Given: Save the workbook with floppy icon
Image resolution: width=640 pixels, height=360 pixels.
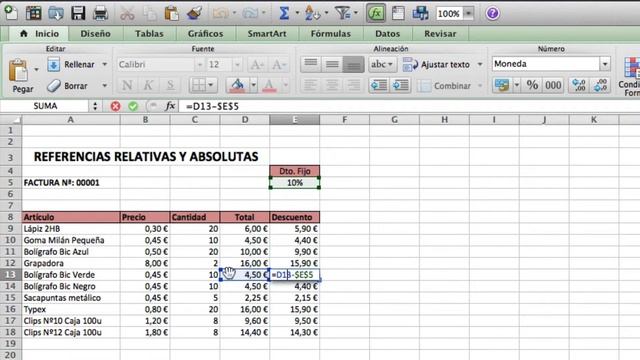Looking at the screenshot, I should pyautogui.click(x=78, y=13).
